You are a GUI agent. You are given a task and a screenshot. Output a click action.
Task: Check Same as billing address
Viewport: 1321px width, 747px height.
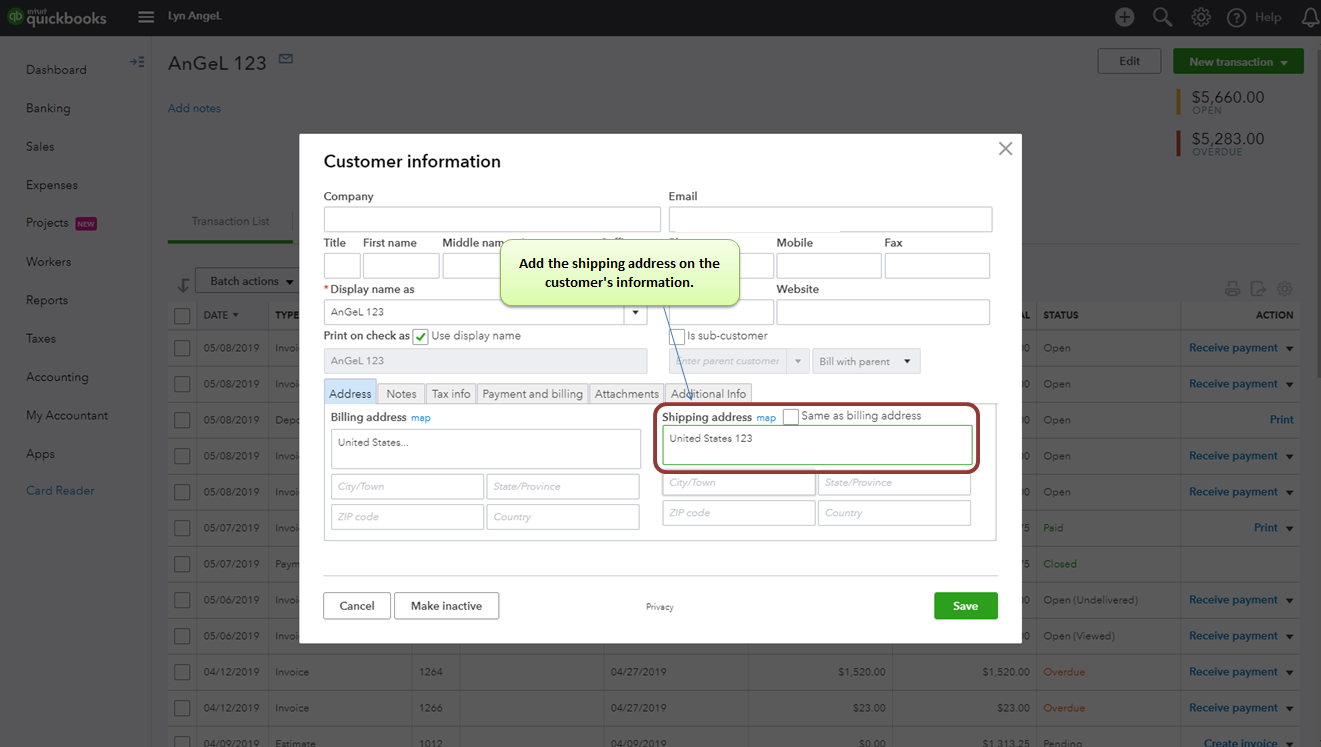[x=791, y=417]
